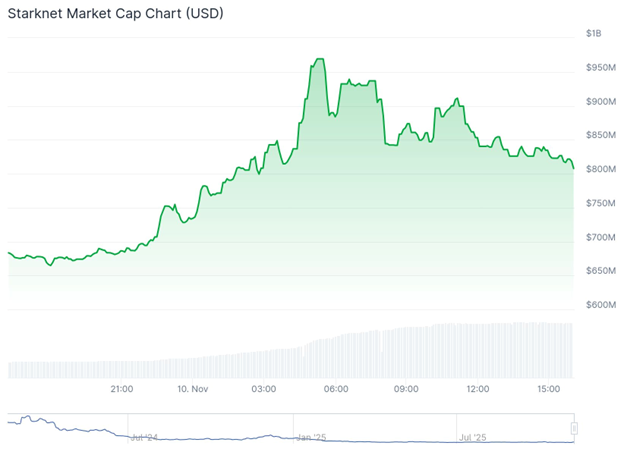Click the Jul '24 navigator label
Screen dimensions: 624x455
(143, 437)
